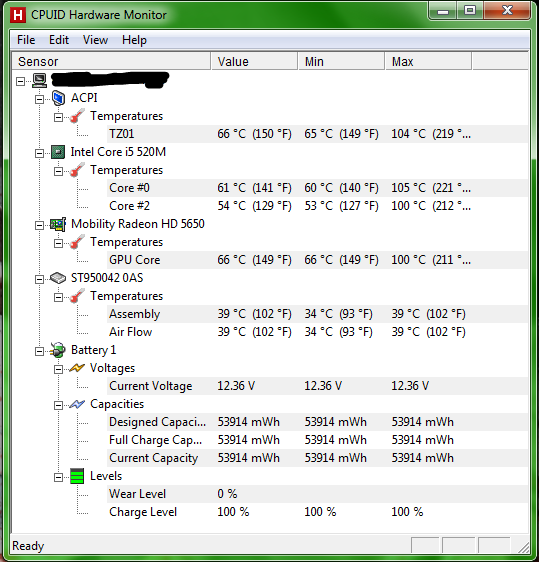Open the File menu
The height and width of the screenshot is (562, 539).
pos(26,40)
